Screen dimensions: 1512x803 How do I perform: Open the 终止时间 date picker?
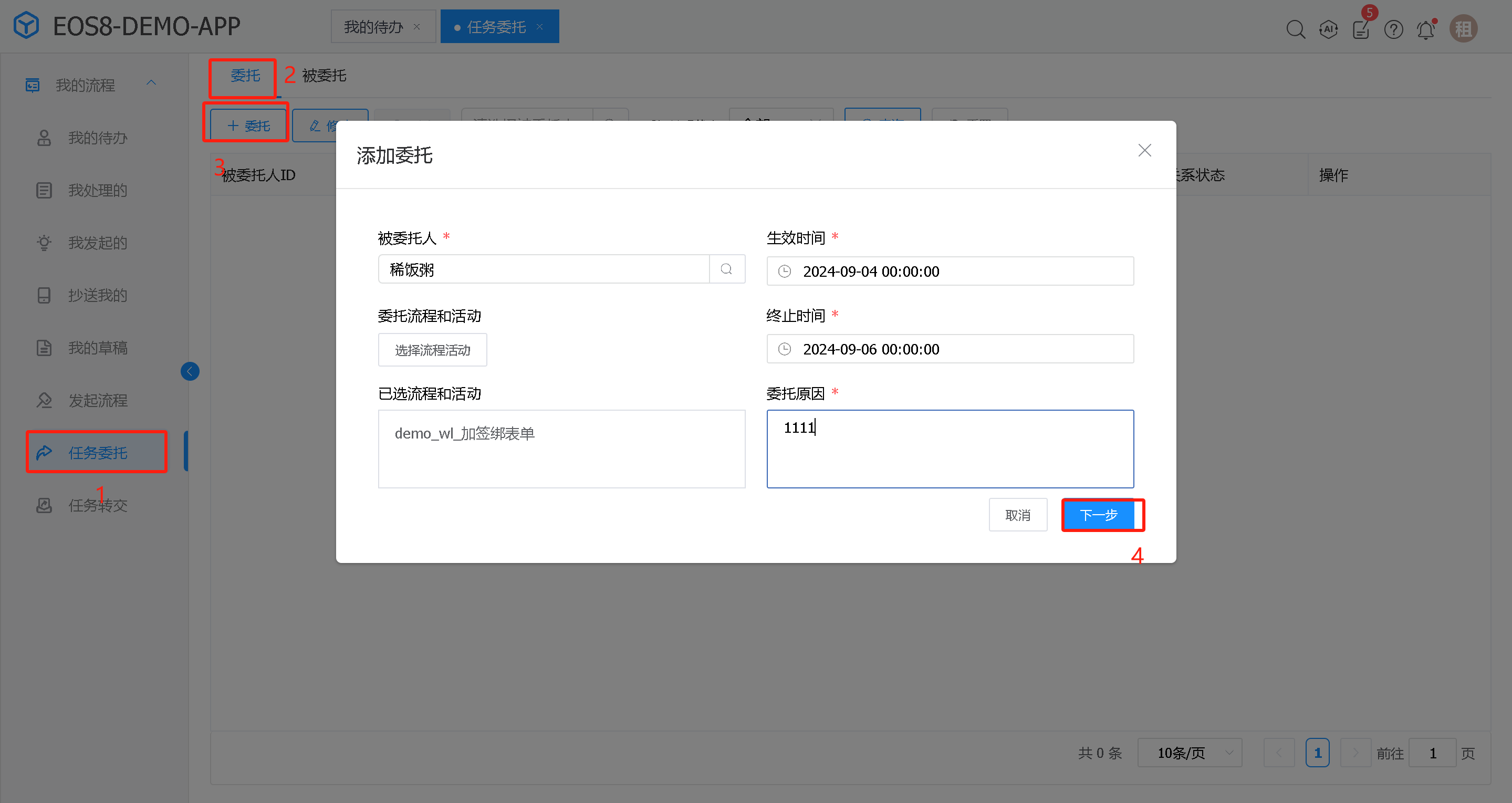point(950,349)
